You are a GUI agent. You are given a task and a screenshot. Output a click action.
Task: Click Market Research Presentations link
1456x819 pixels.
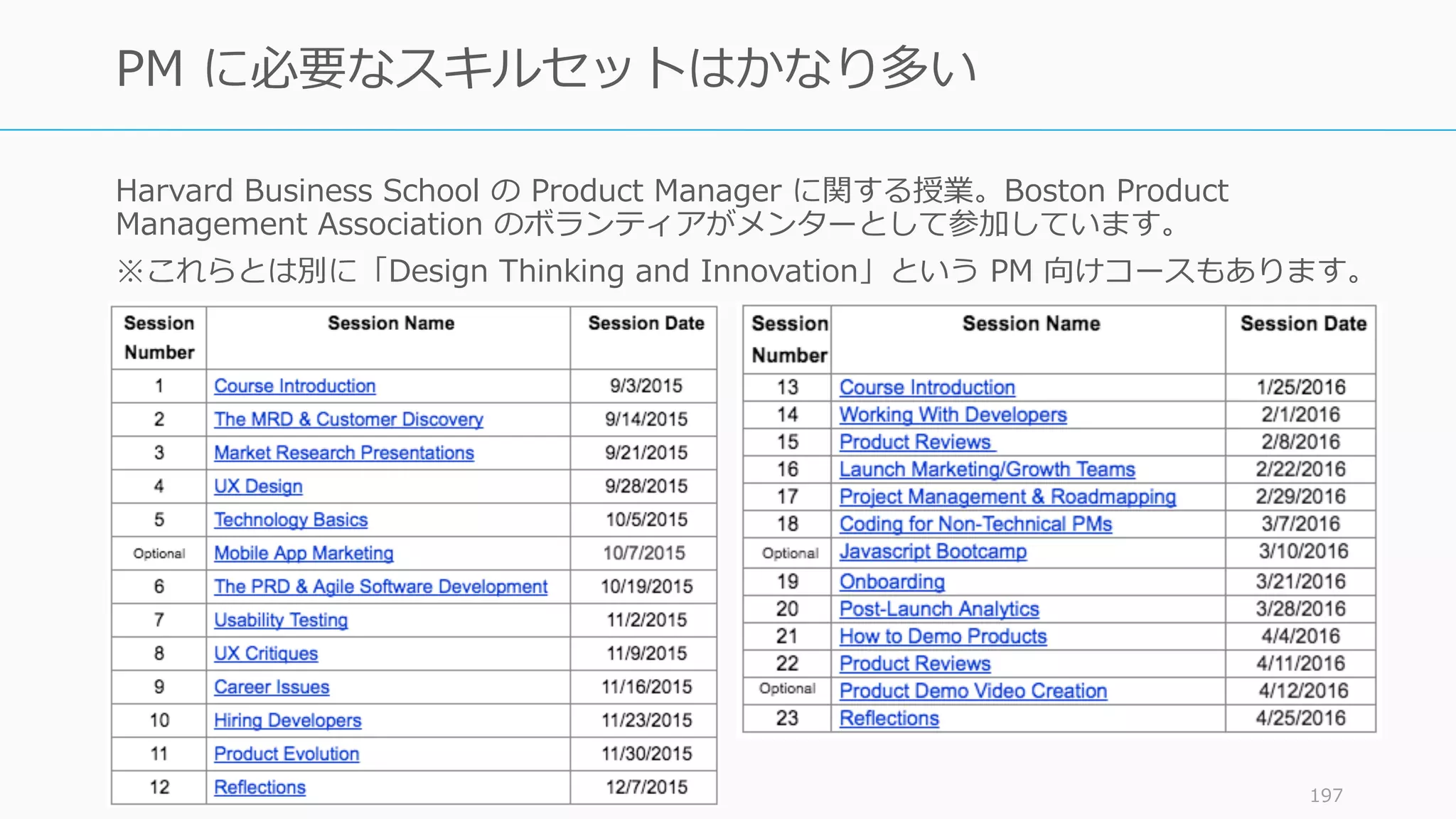click(344, 453)
